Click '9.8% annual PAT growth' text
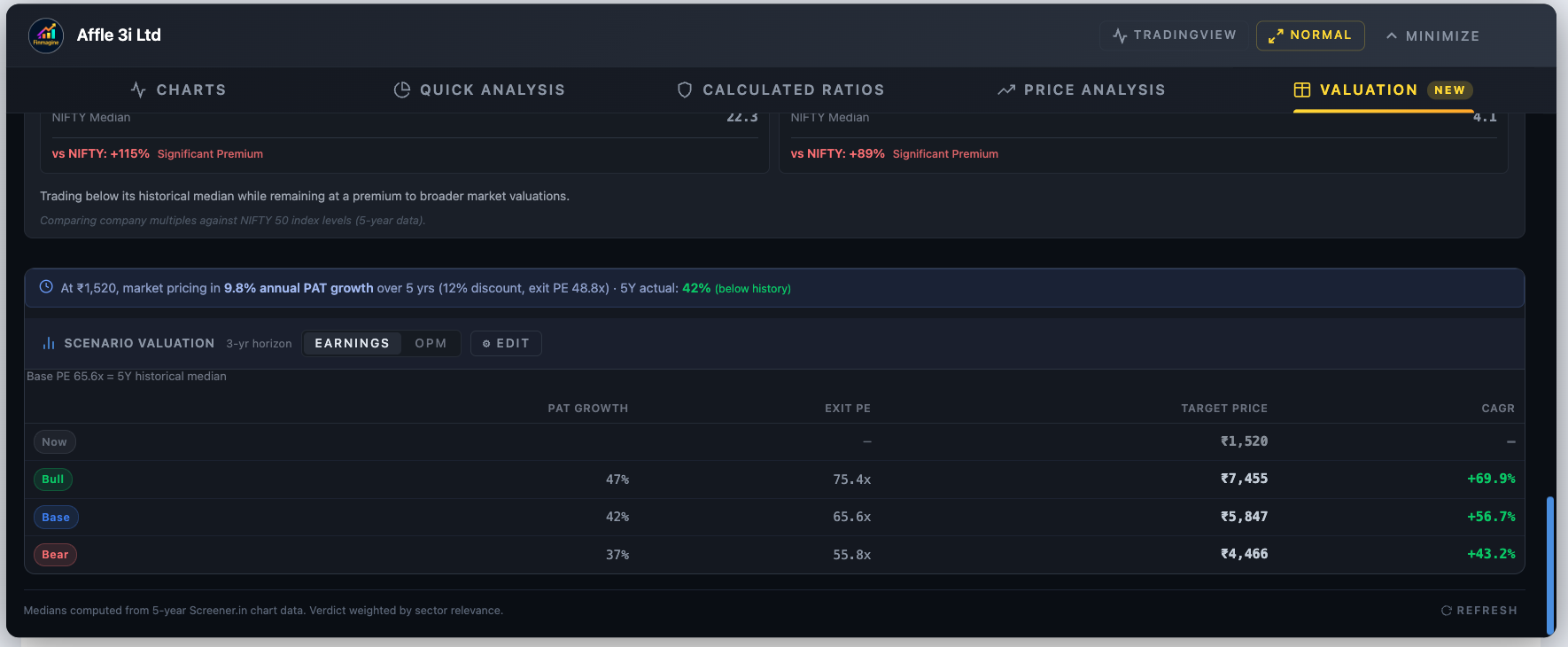Screen dimensions: 1568x647 click(299, 288)
